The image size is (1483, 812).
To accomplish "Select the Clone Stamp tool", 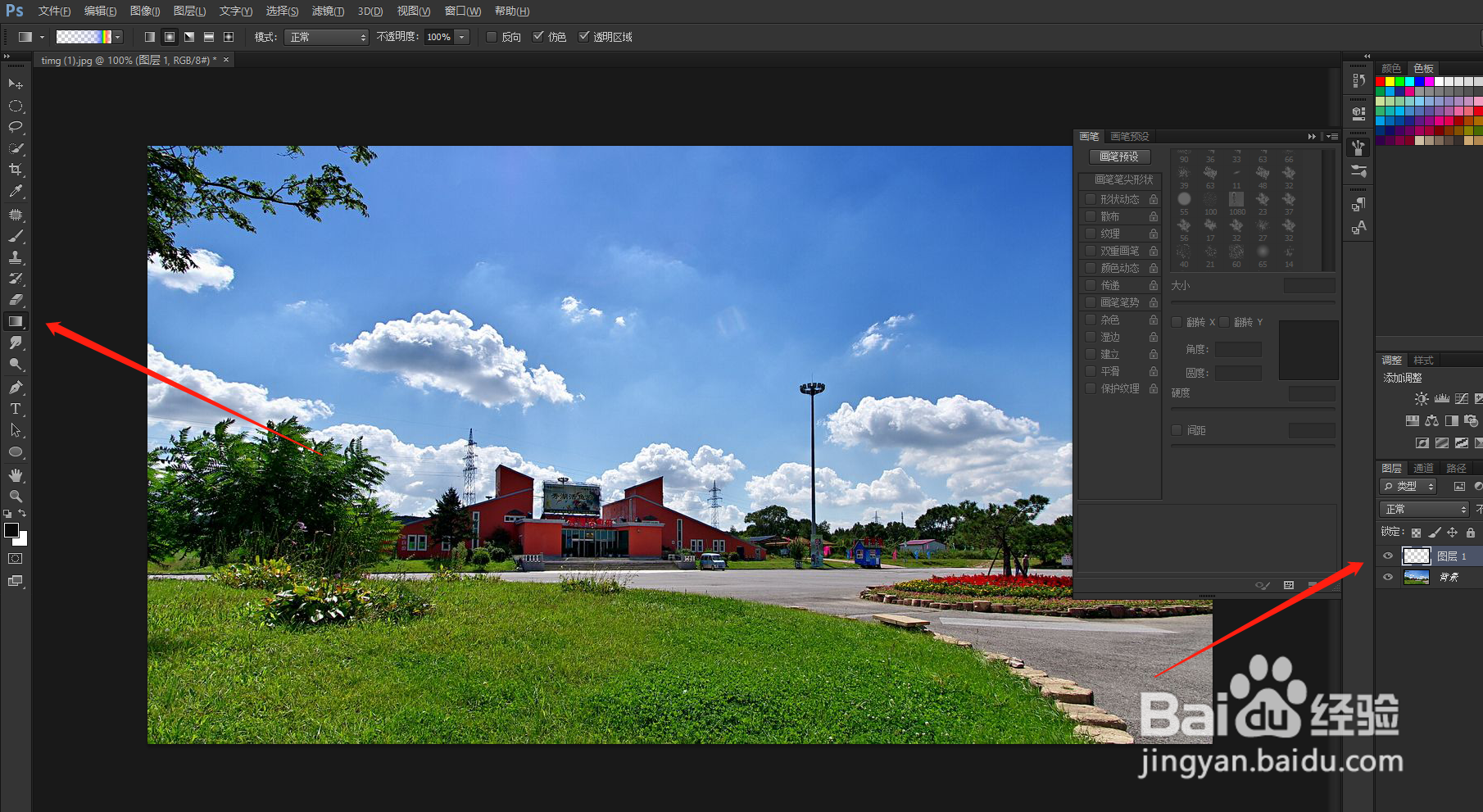I will coord(16,257).
